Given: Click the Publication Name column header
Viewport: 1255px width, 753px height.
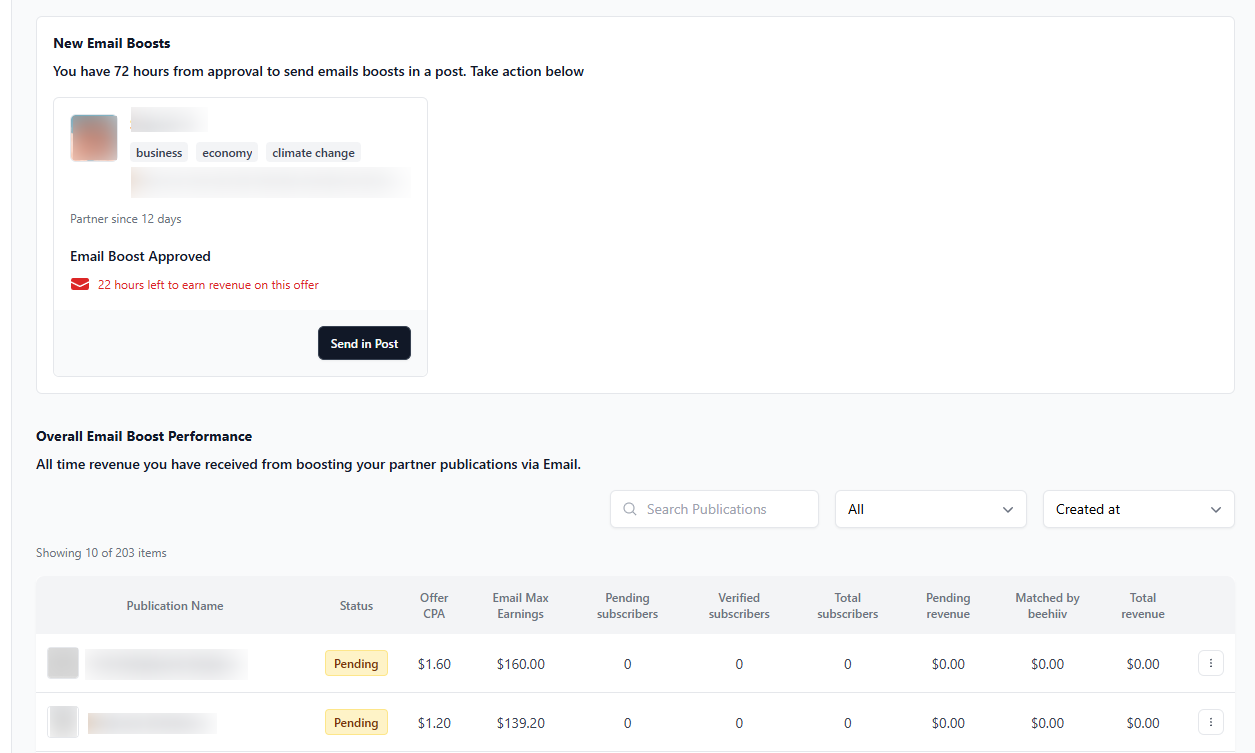Looking at the screenshot, I should pyautogui.click(x=175, y=606).
